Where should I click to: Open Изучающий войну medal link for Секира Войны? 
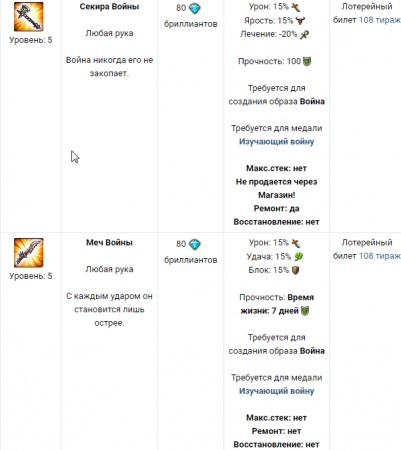(277, 142)
